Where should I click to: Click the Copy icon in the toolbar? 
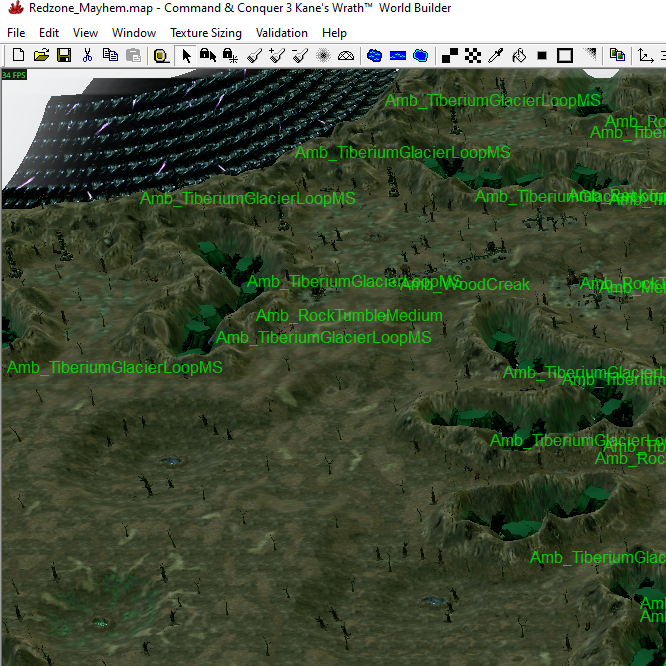(x=110, y=55)
